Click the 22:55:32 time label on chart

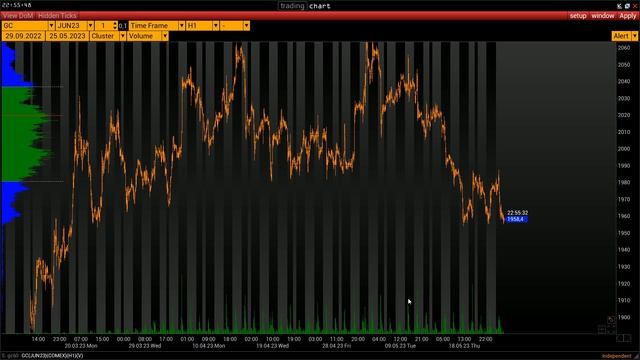point(518,213)
